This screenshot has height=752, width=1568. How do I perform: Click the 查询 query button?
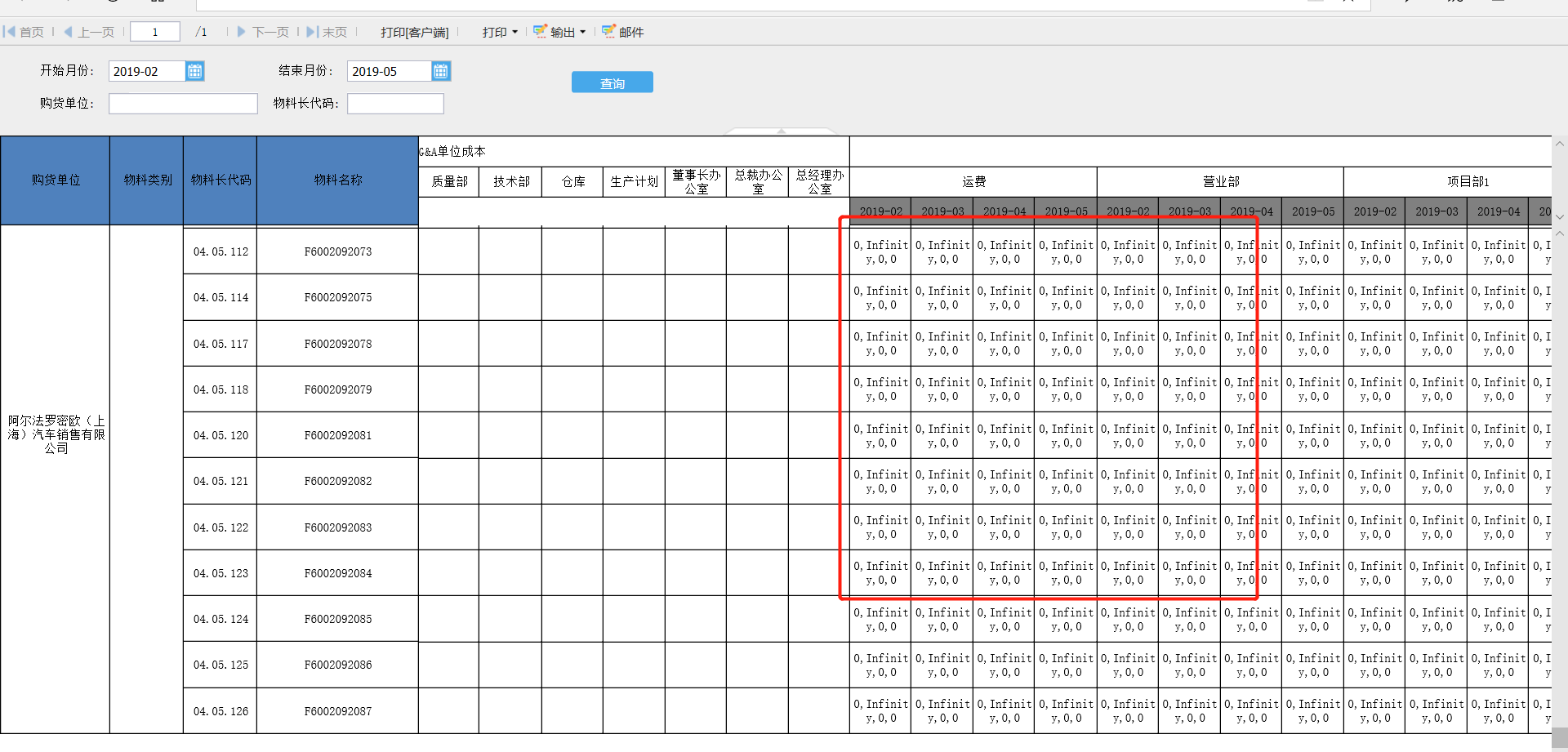[612, 82]
